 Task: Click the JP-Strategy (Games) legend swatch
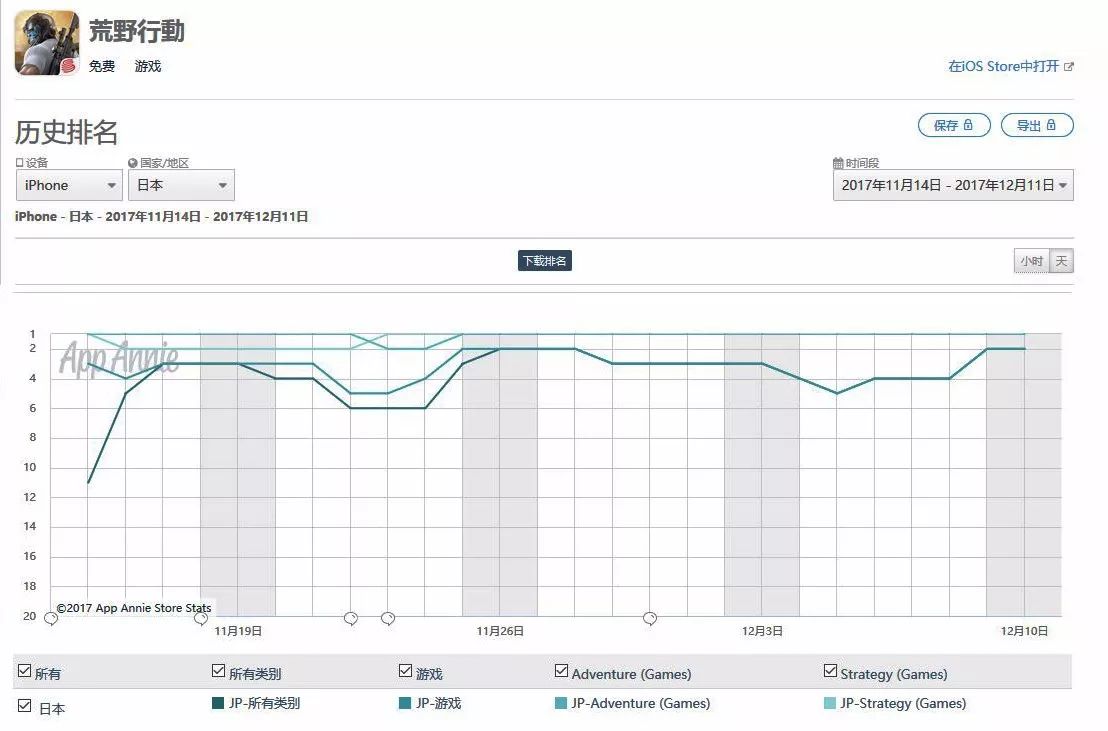(830, 703)
